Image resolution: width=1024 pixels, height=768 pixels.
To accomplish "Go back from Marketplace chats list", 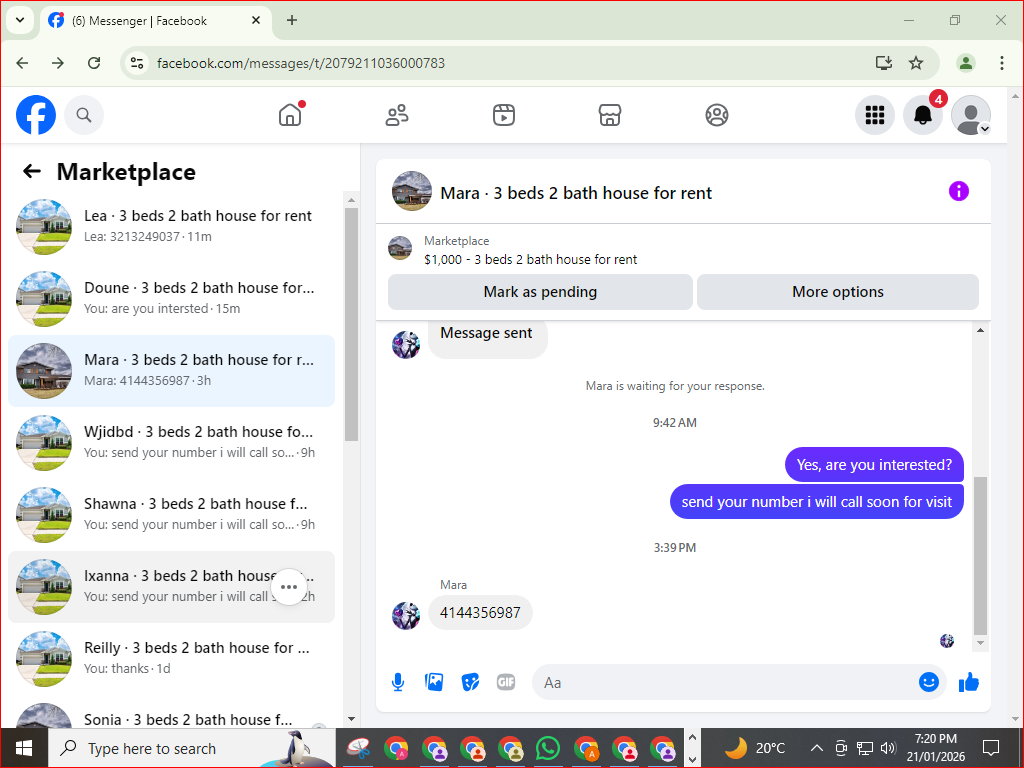I will click(31, 171).
